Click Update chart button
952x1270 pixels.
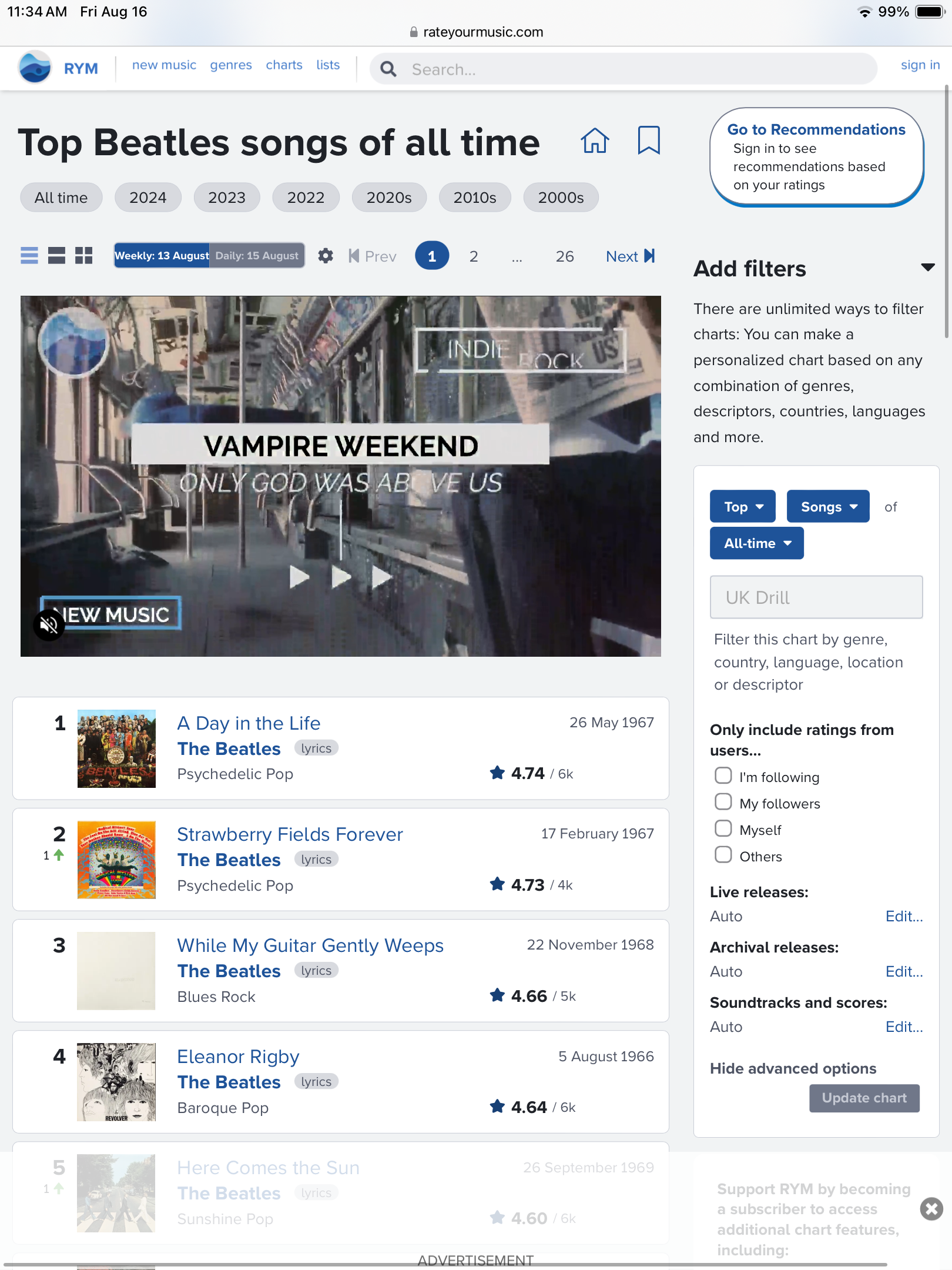[864, 1098]
